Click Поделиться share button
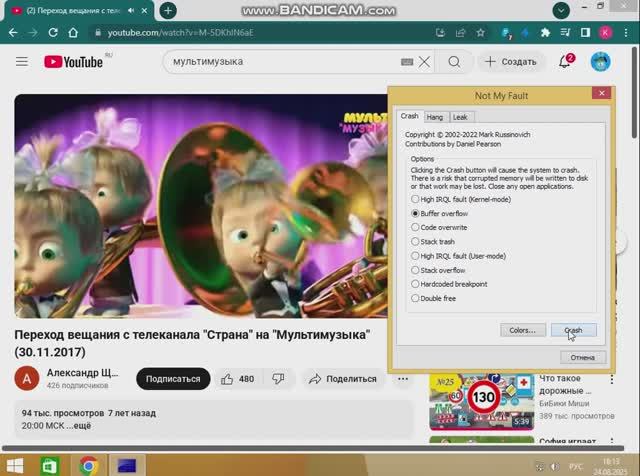This screenshot has width=640, height=476. [x=343, y=379]
